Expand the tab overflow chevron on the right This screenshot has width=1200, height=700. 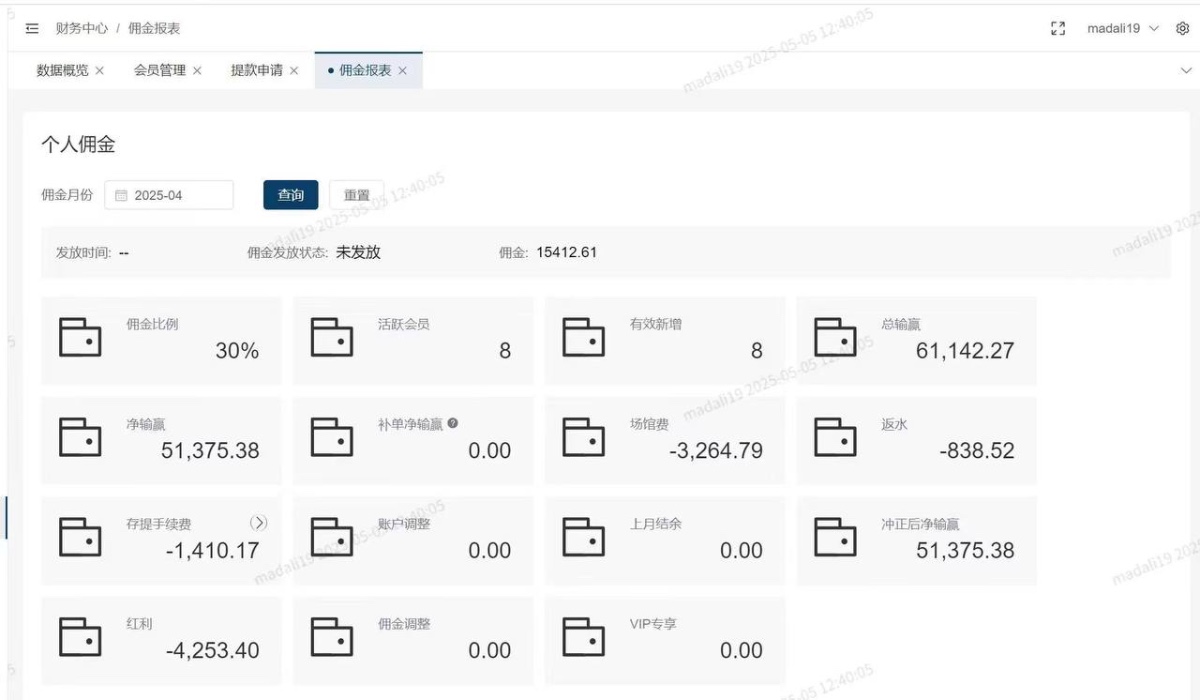click(1186, 70)
